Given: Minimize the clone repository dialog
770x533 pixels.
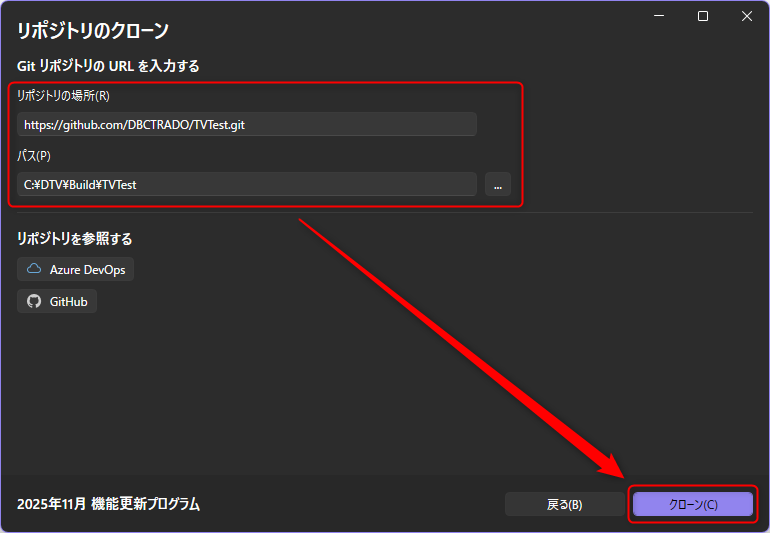Looking at the screenshot, I should [658, 16].
